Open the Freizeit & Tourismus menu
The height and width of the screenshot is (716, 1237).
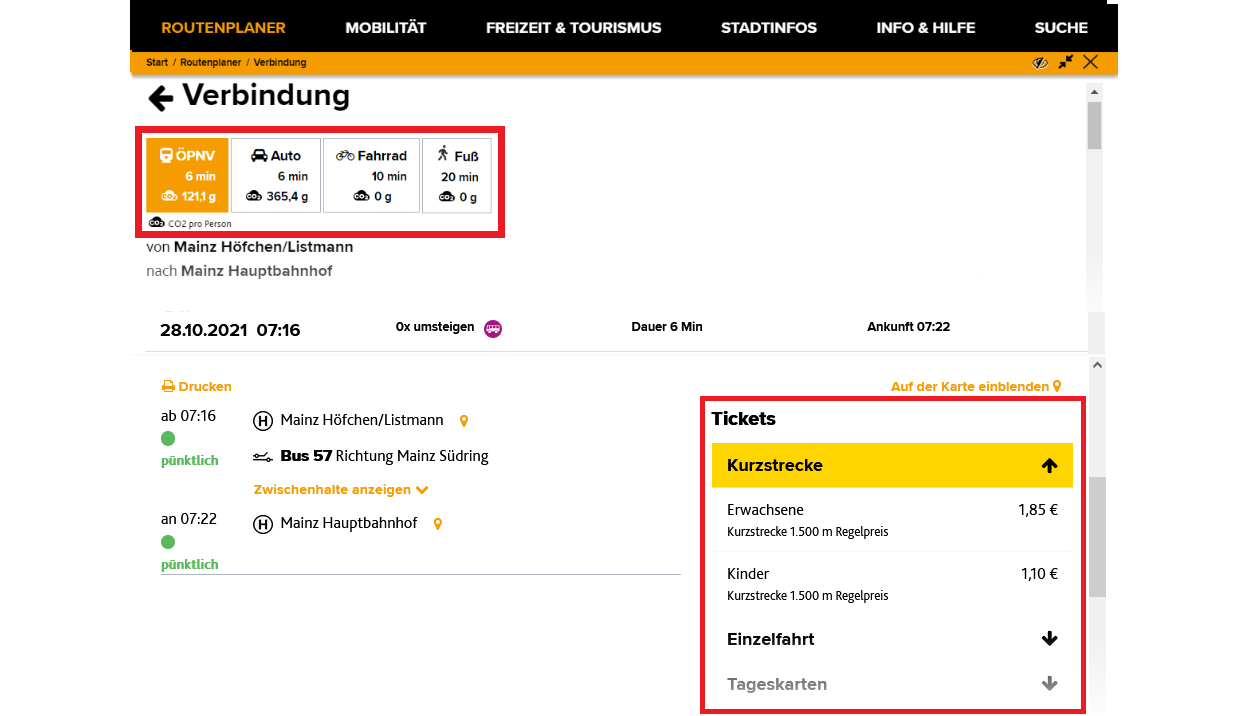tap(573, 28)
